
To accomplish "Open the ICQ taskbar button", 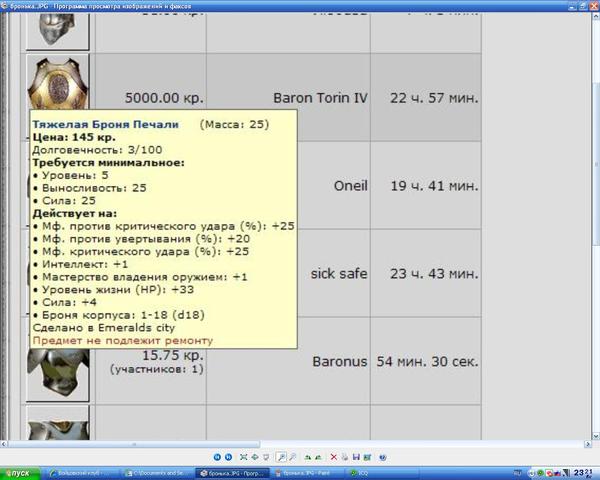I will pyautogui.click(x=382, y=473).
